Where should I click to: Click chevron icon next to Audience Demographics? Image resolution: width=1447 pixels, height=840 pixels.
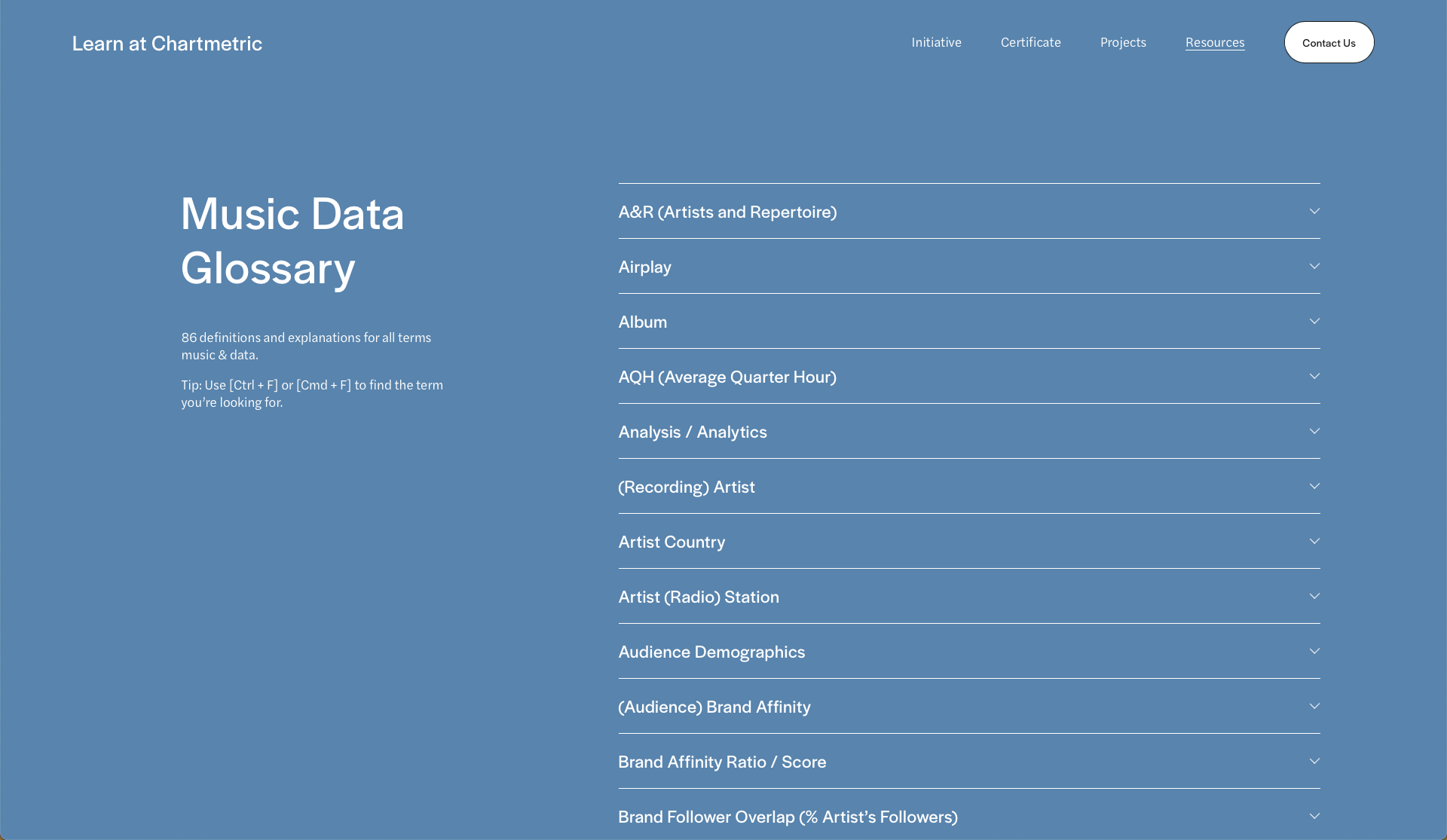tap(1314, 652)
